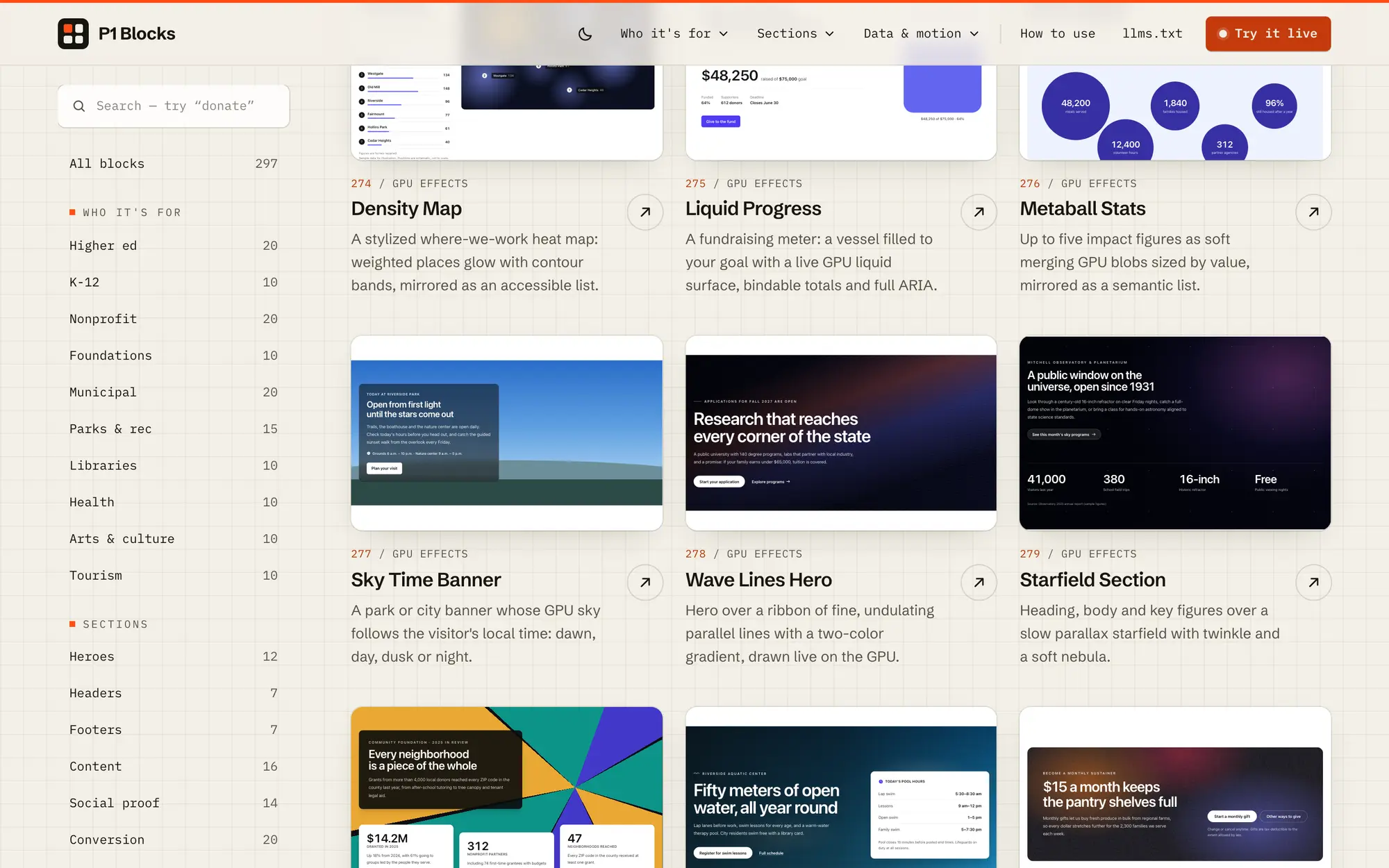
Task: Toggle dark mode with the moon icon
Action: tap(585, 33)
